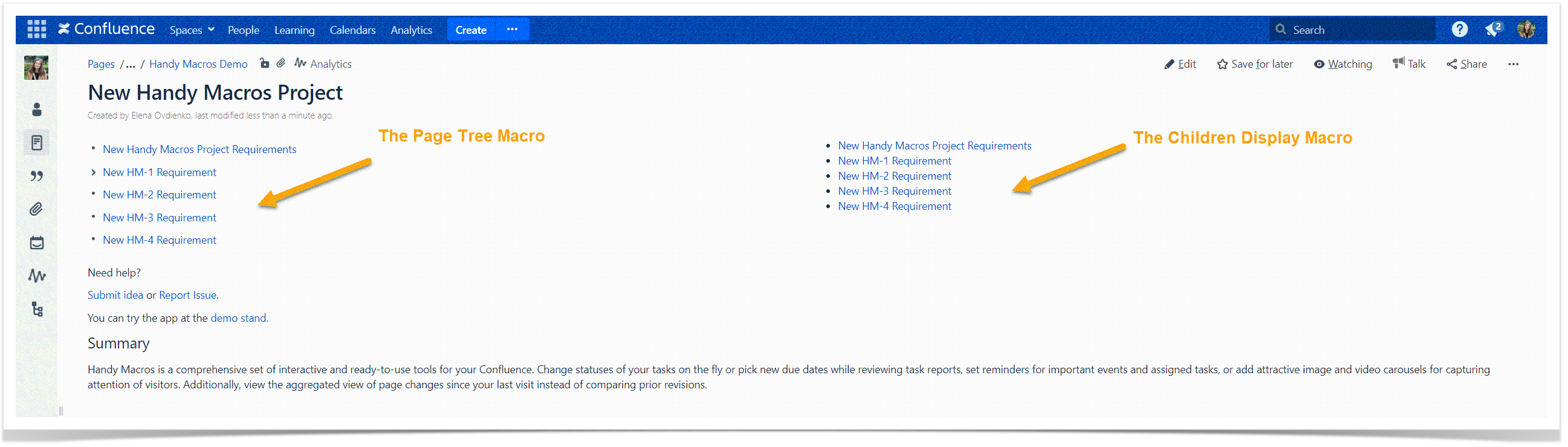Open New HM-4 Requirement in Page Tree
Screen dimensions: 1568x447
[x=159, y=241]
